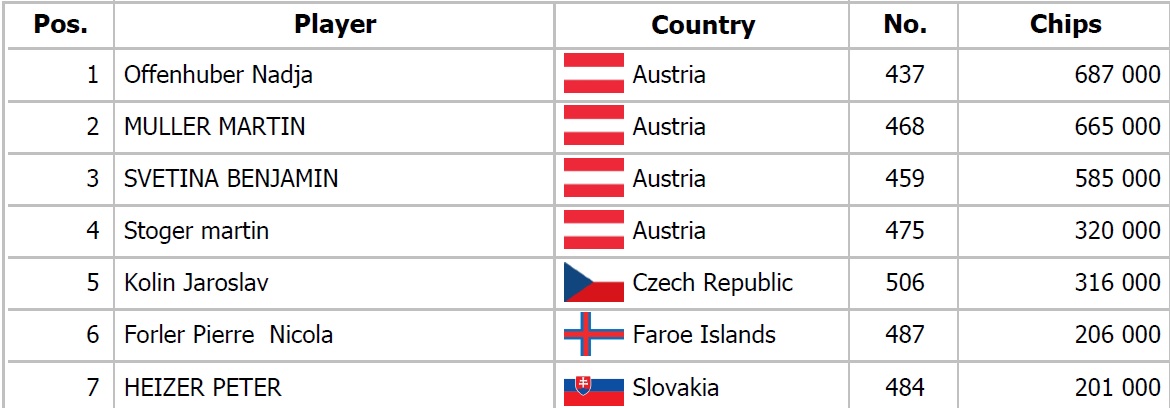Click the Austria flag beside Stoger martin
Image resolution: width=1170 pixels, height=408 pixels.
tap(594, 231)
